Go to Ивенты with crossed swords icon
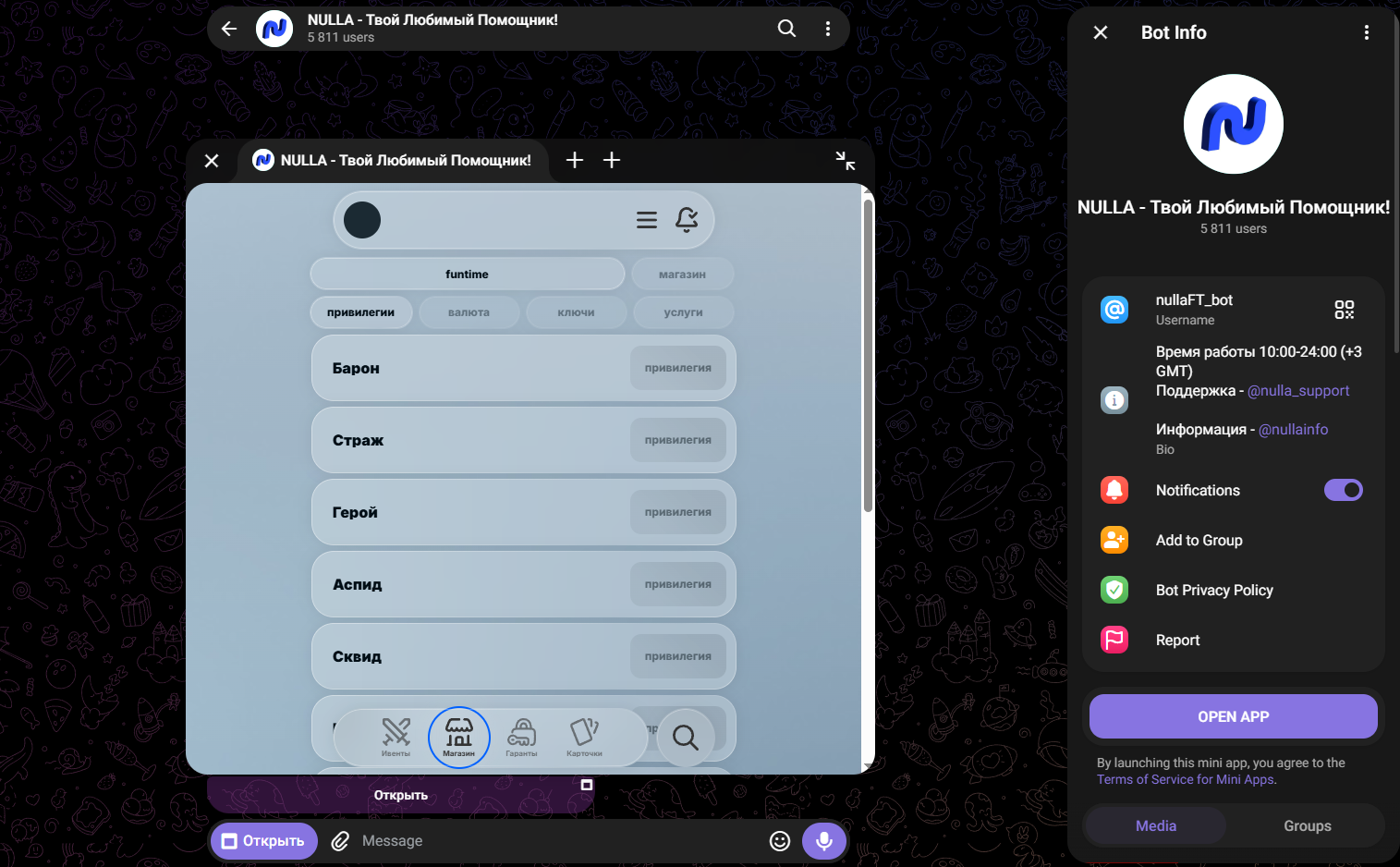This screenshot has height=867, width=1400. 396,737
